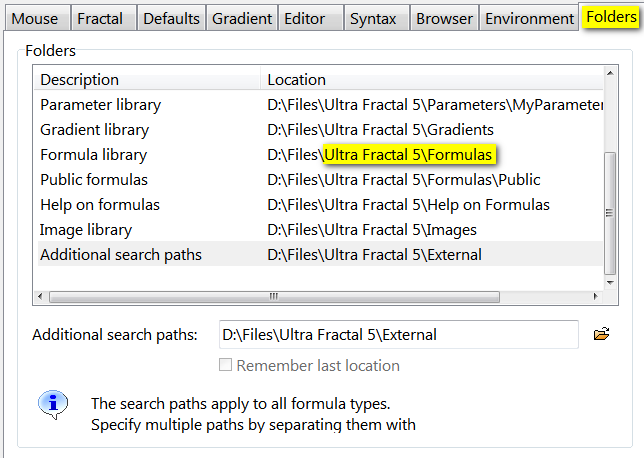Click the Additional search paths input field
Image resolution: width=644 pixels, height=458 pixels.
pos(399,334)
